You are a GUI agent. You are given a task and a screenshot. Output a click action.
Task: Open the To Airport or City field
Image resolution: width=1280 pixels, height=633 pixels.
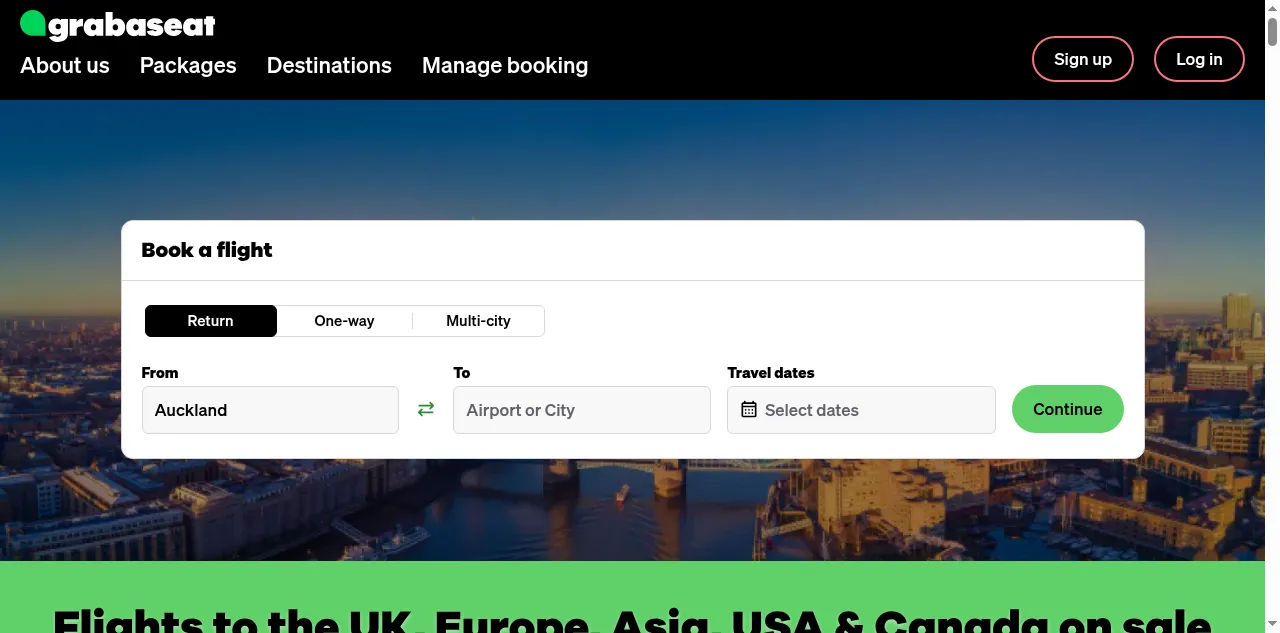click(581, 410)
